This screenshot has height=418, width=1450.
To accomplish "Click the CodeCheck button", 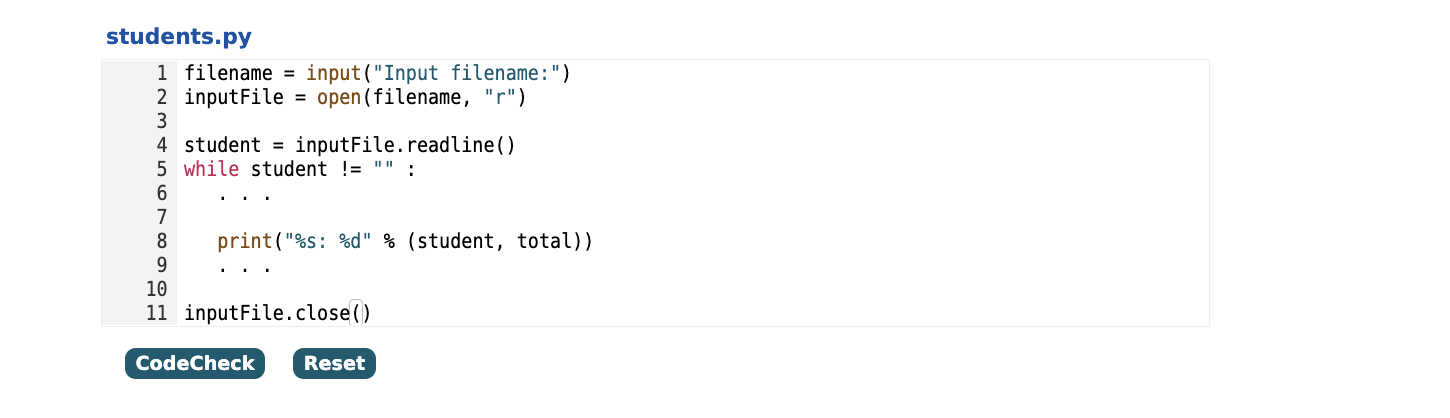I will point(194,363).
